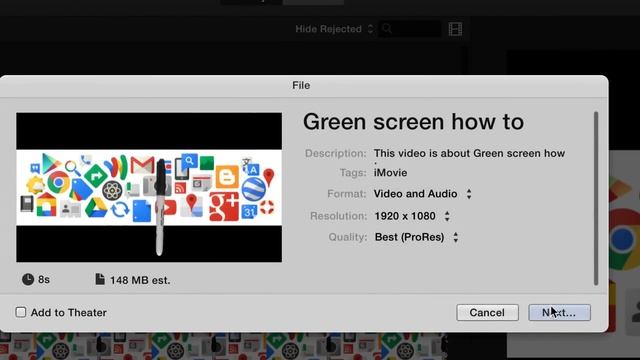Open the Quality Best (ProRes) dropdown
The width and height of the screenshot is (640, 360).
pyautogui.click(x=417, y=237)
